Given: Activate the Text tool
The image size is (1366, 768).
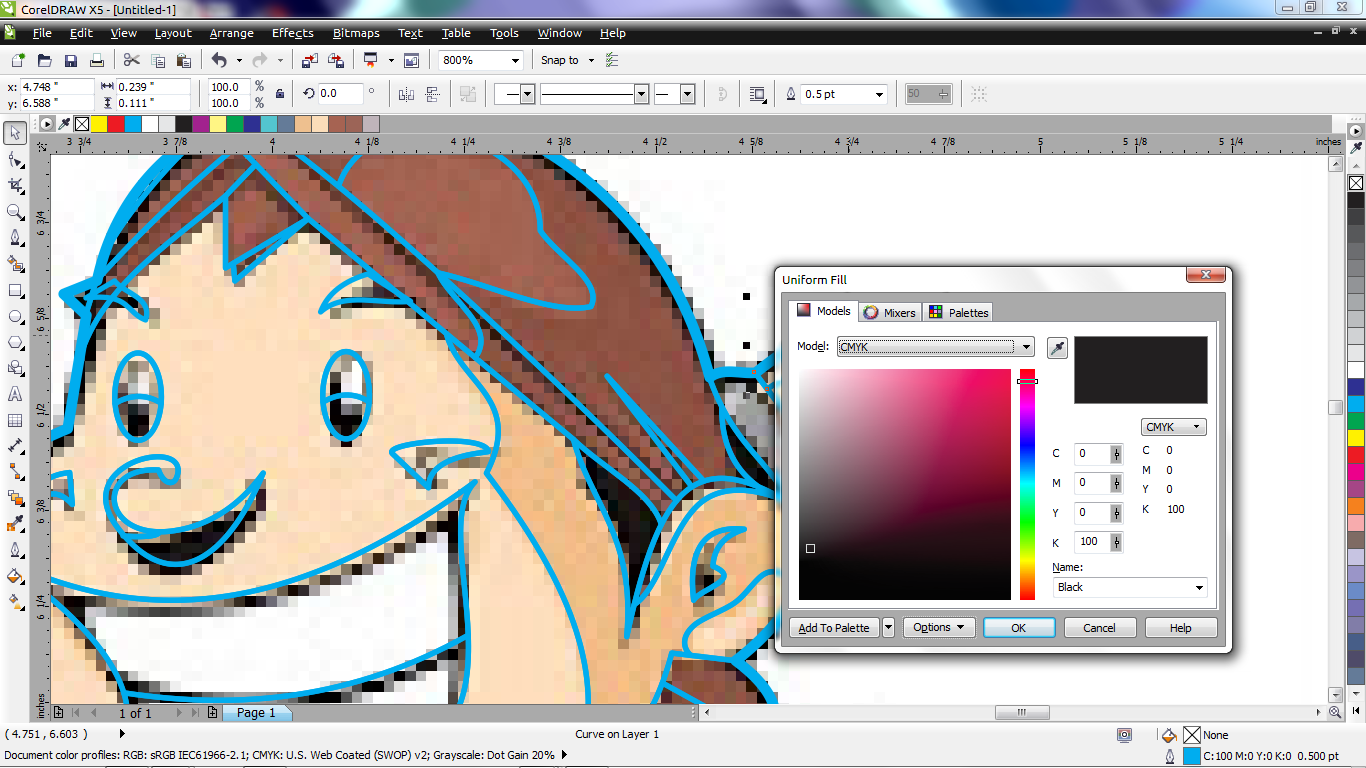Looking at the screenshot, I should 14,394.
